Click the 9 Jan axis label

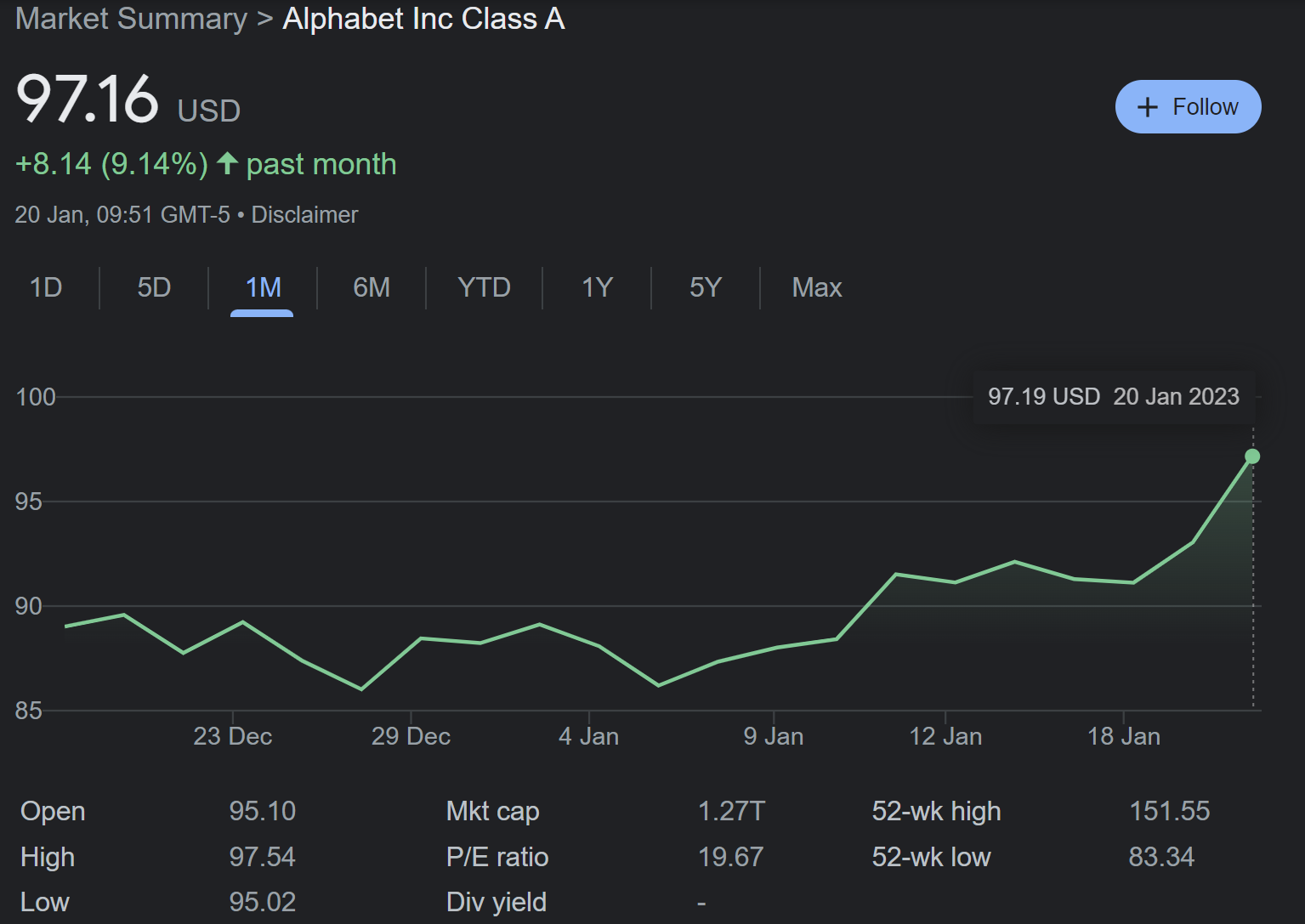coord(774,736)
